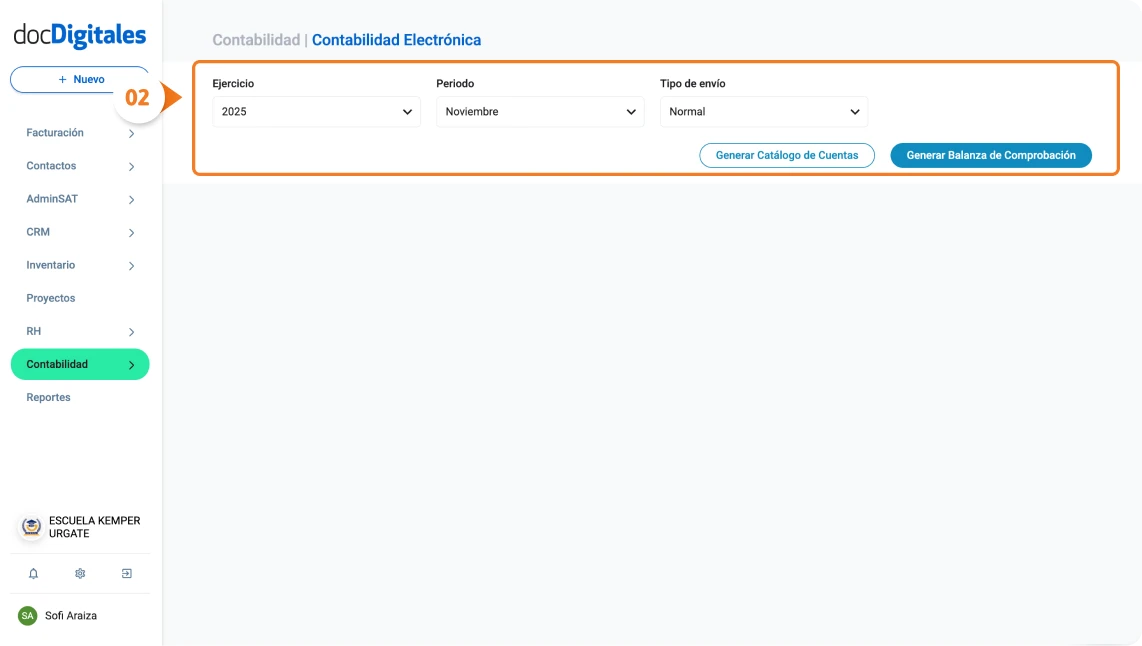1142x646 pixels.
Task: Click the Contabilidad Electrónica breadcrumb link
Action: coord(397,39)
